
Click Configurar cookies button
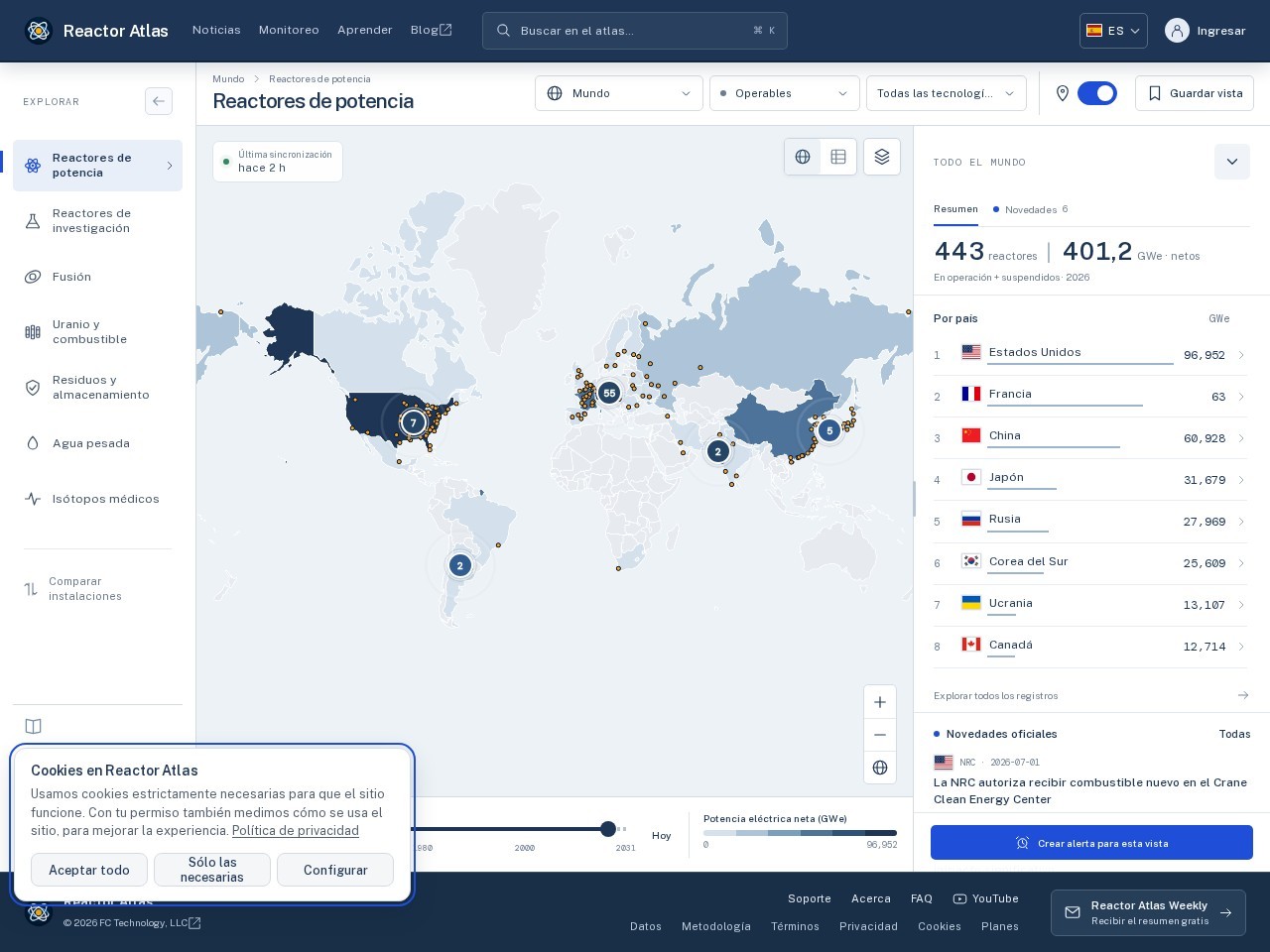tap(335, 870)
